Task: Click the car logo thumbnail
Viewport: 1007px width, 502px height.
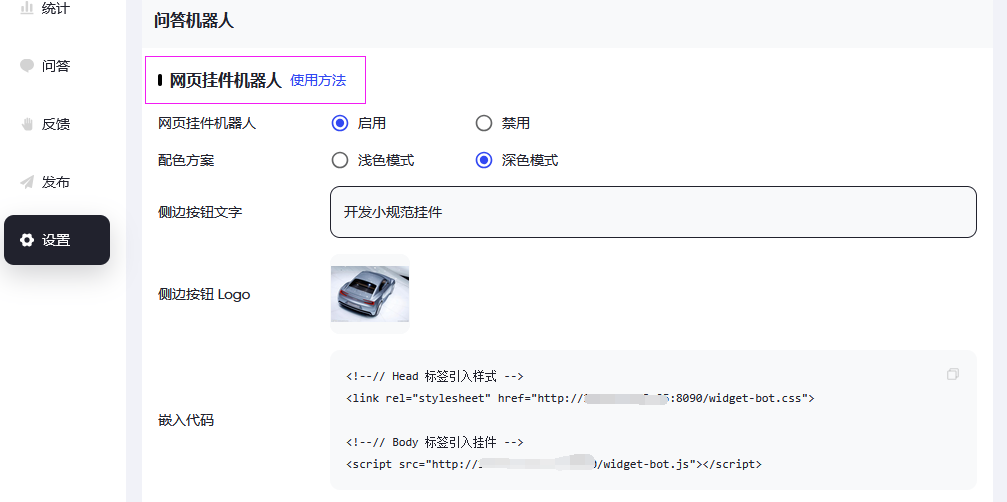Action: pos(370,294)
